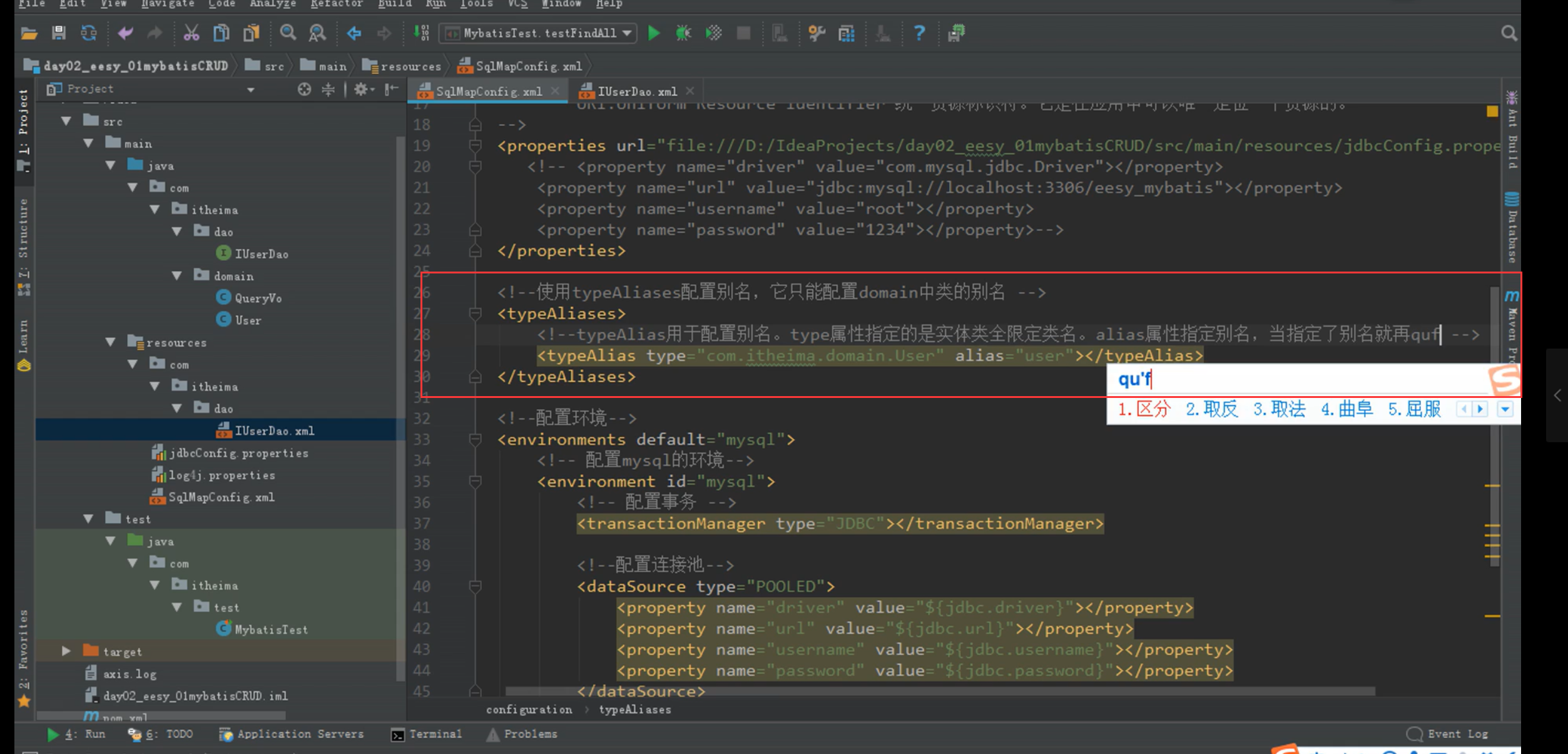Viewport: 1568px width, 754px height.
Task: Click the Project panel settings gear icon
Action: [x=361, y=89]
